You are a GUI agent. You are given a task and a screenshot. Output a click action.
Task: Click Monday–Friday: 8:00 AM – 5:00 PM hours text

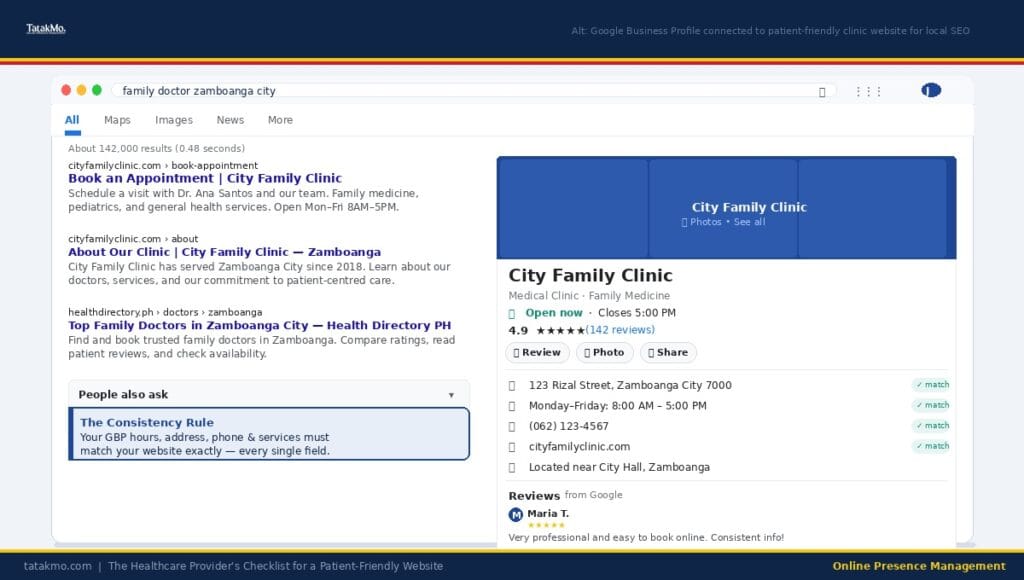tap(617, 406)
